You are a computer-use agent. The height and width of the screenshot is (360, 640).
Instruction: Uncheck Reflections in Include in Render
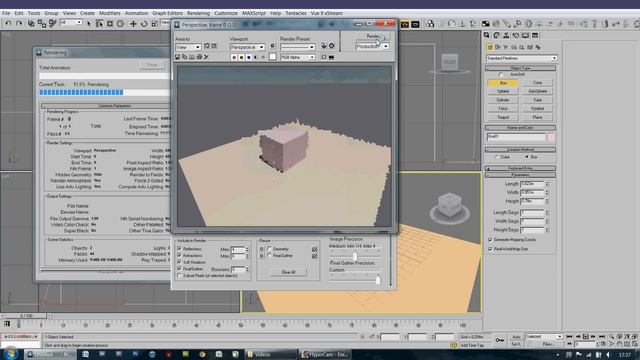[x=179, y=249]
